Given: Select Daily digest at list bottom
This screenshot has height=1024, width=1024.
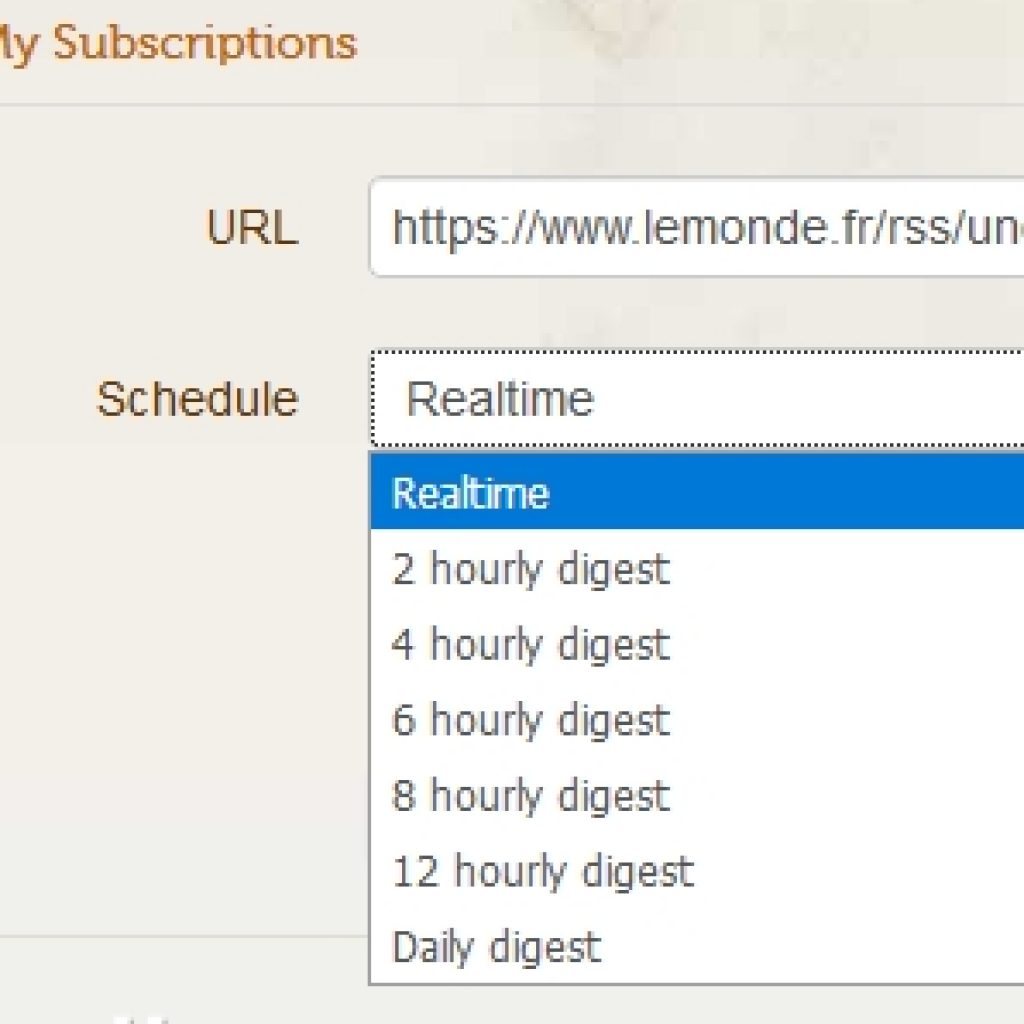Looking at the screenshot, I should tap(497, 946).
